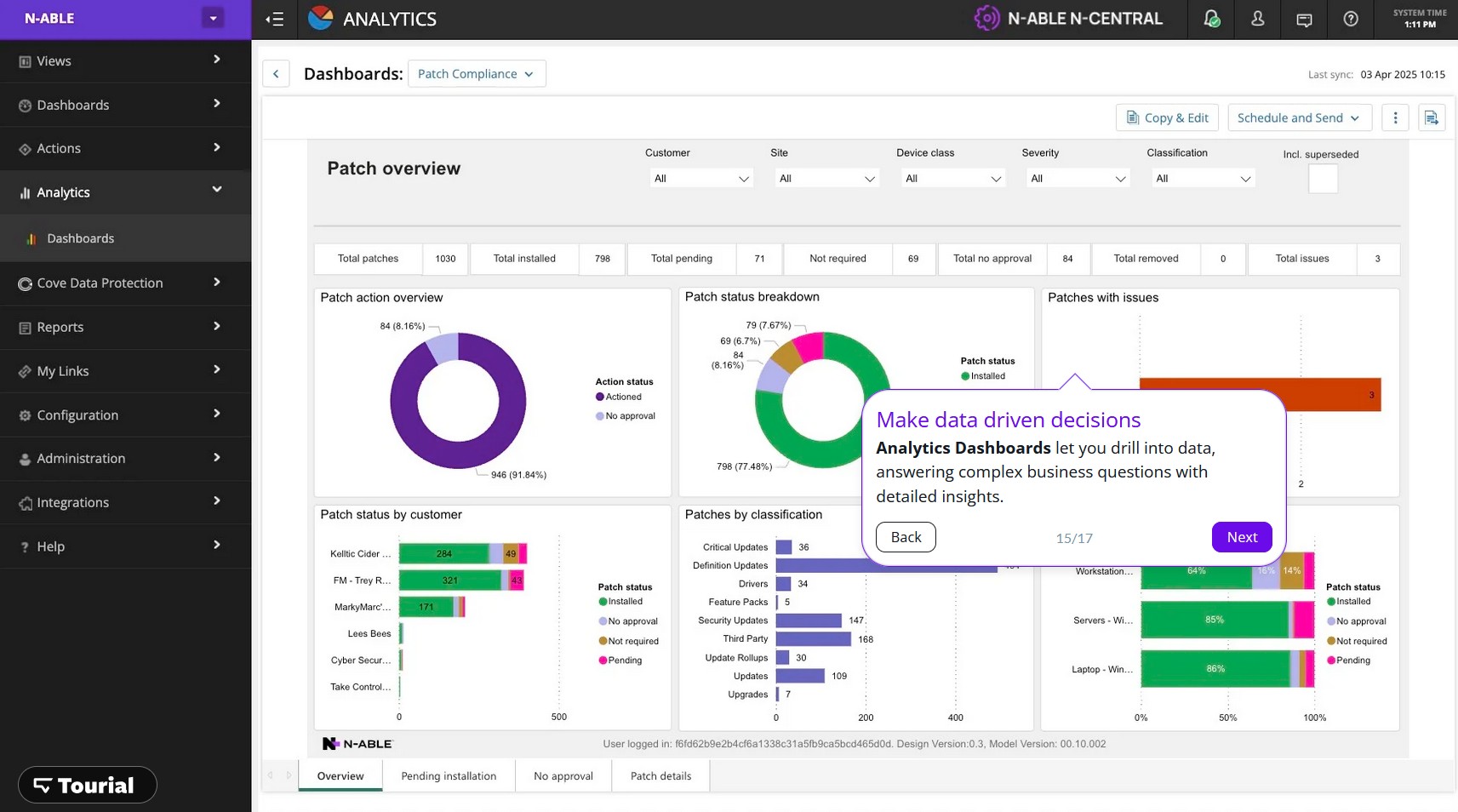Expand the Integrations menu item
The image size is (1458, 812).
125,503
